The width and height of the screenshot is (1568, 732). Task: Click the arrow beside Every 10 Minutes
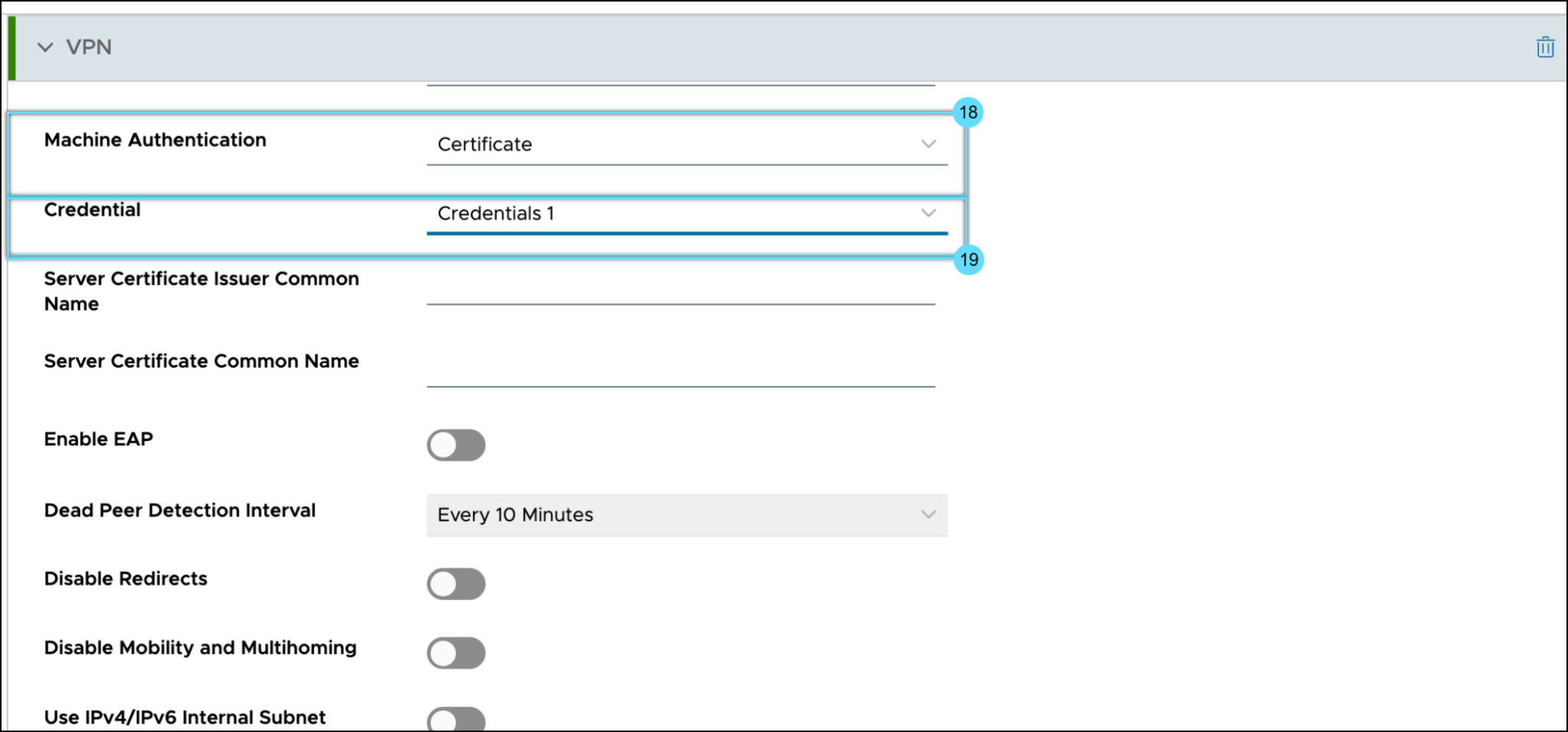coord(928,515)
